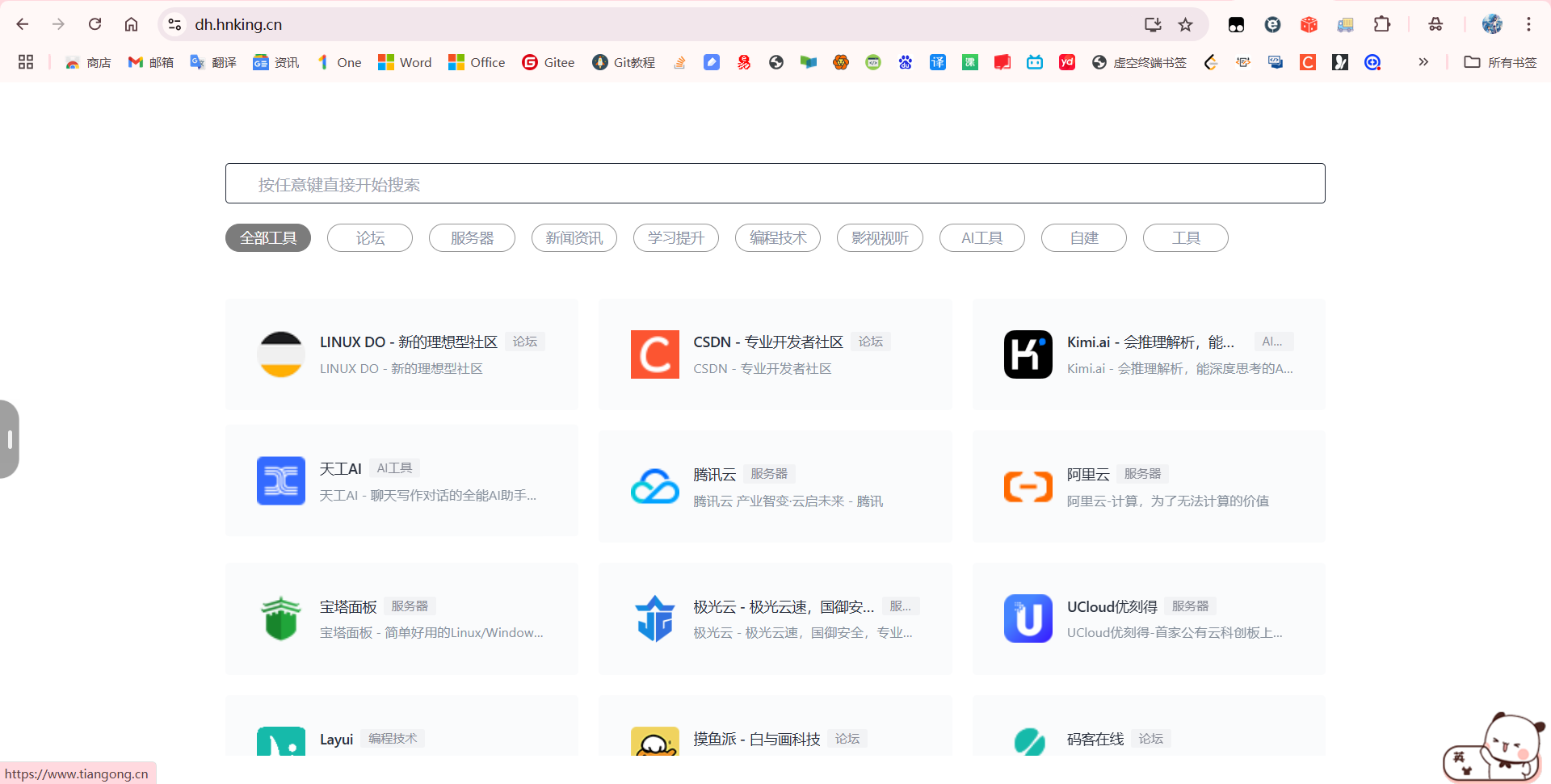
Task: Click the Kimi.ai logo icon
Action: click(x=1028, y=354)
